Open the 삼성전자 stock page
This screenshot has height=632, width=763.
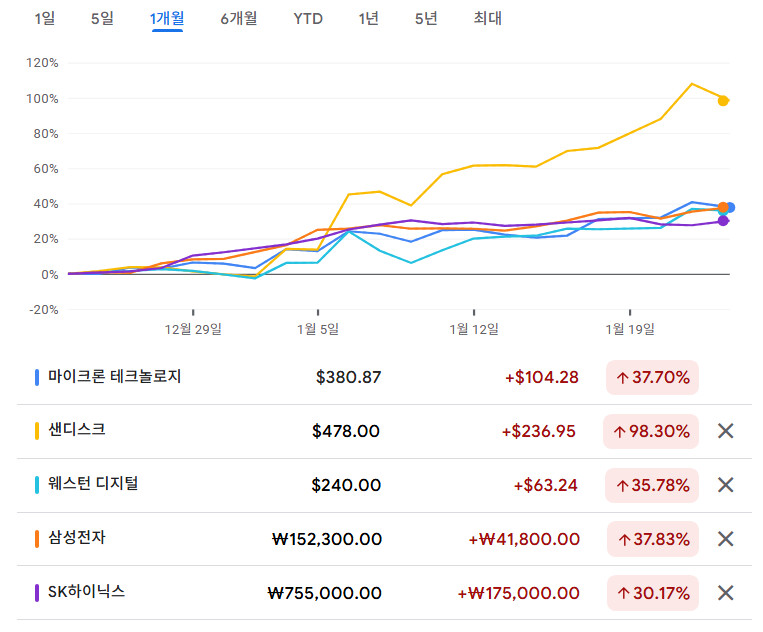[76, 538]
